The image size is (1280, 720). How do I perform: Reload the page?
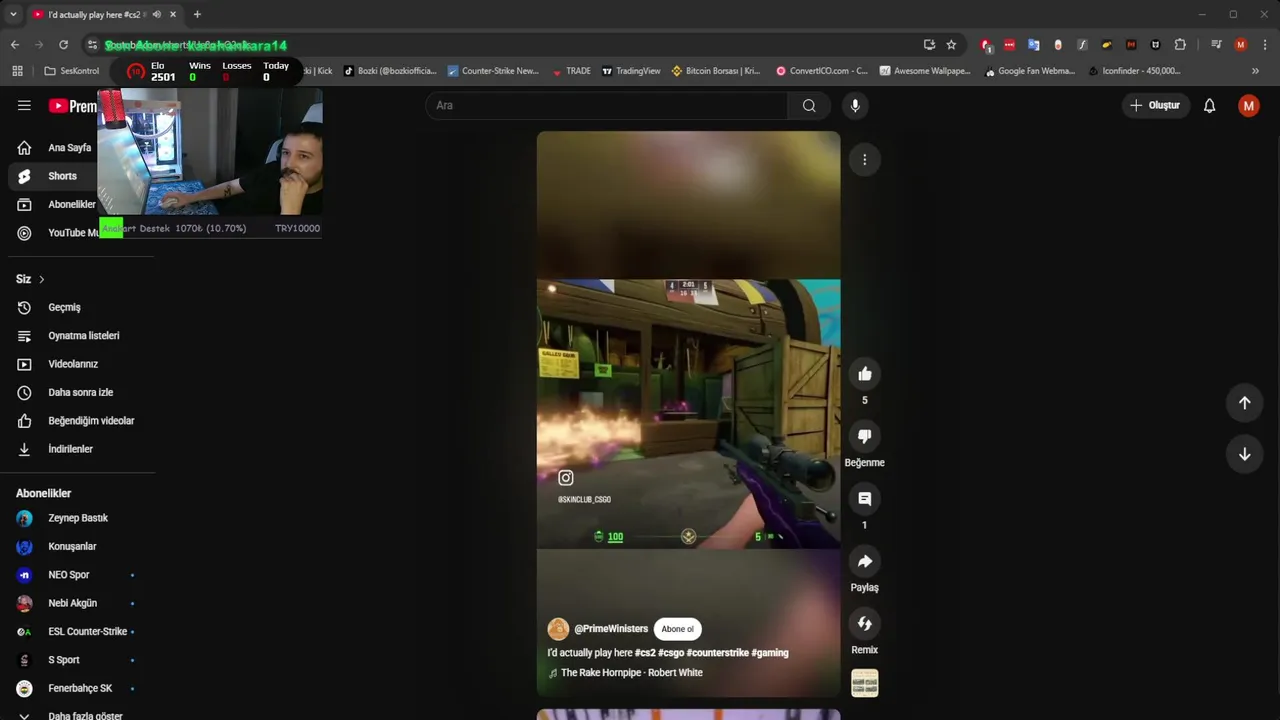(63, 45)
